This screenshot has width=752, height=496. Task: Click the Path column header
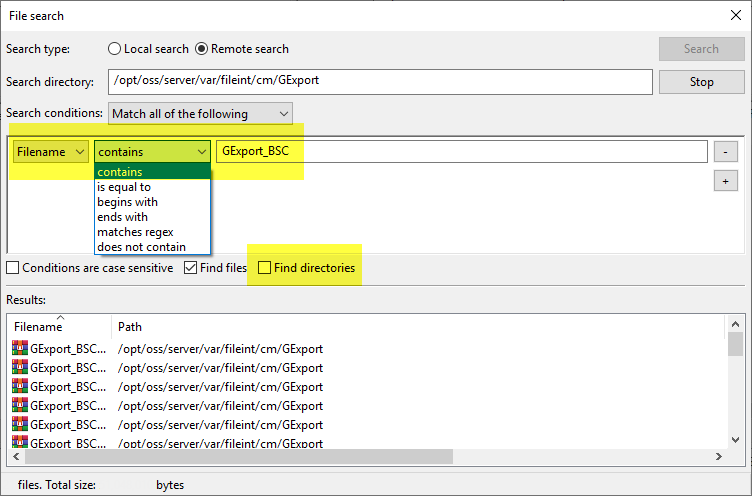[130, 327]
